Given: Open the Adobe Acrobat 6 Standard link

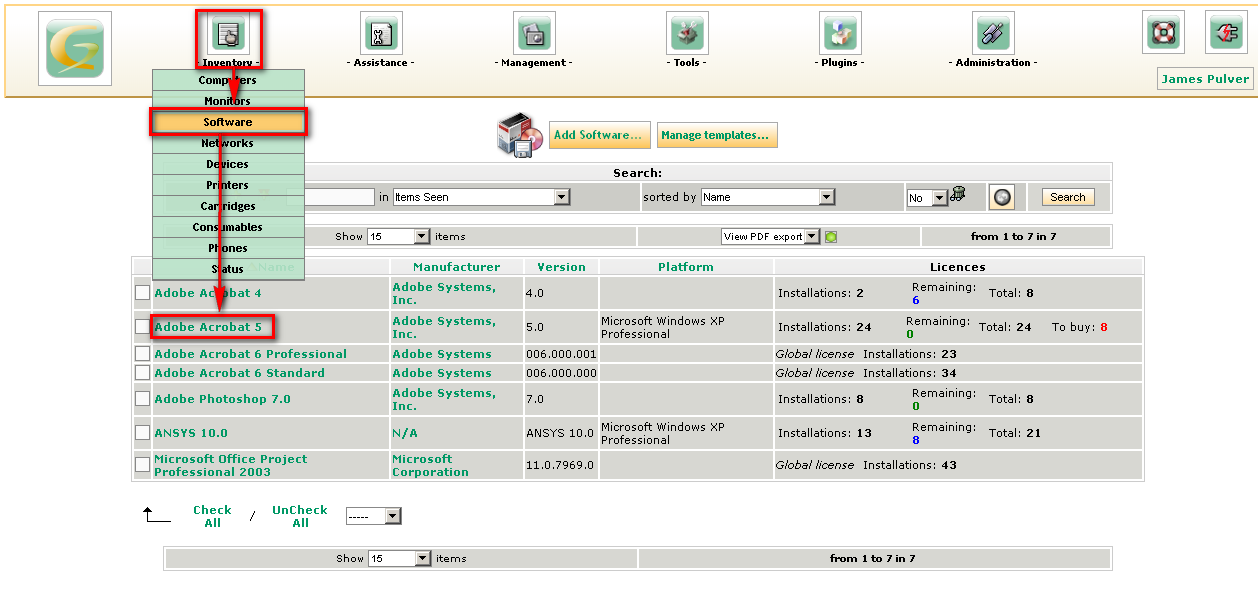Looking at the screenshot, I should pyautogui.click(x=240, y=373).
